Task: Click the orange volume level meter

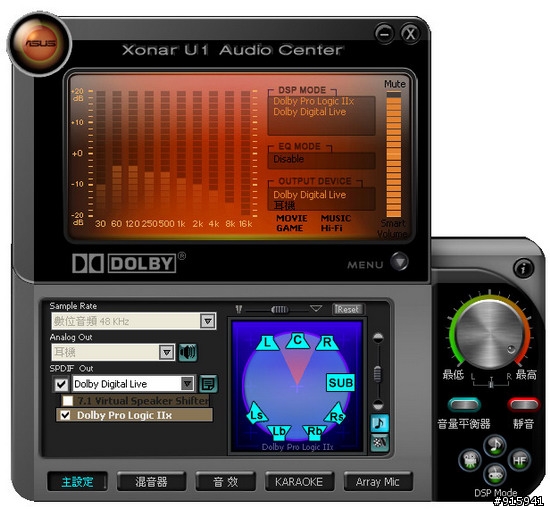Action: (x=394, y=154)
